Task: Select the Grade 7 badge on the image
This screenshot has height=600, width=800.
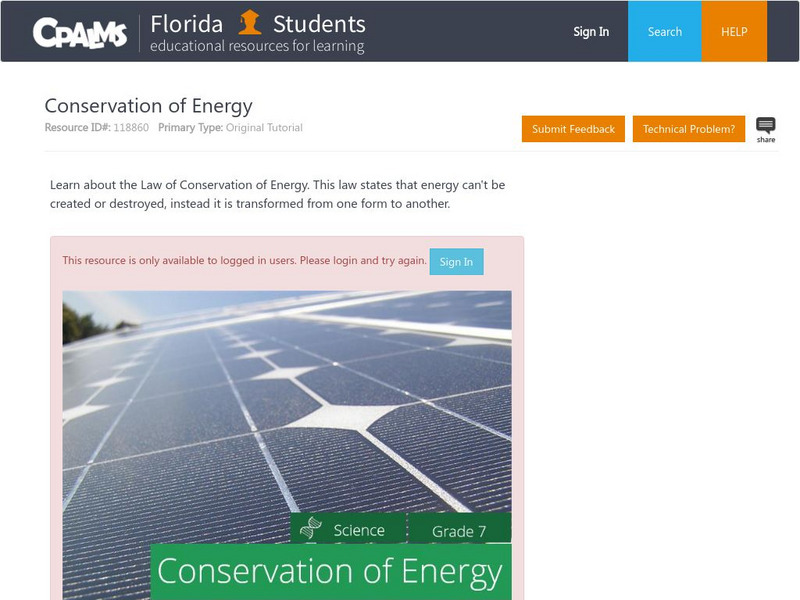Action: [459, 531]
